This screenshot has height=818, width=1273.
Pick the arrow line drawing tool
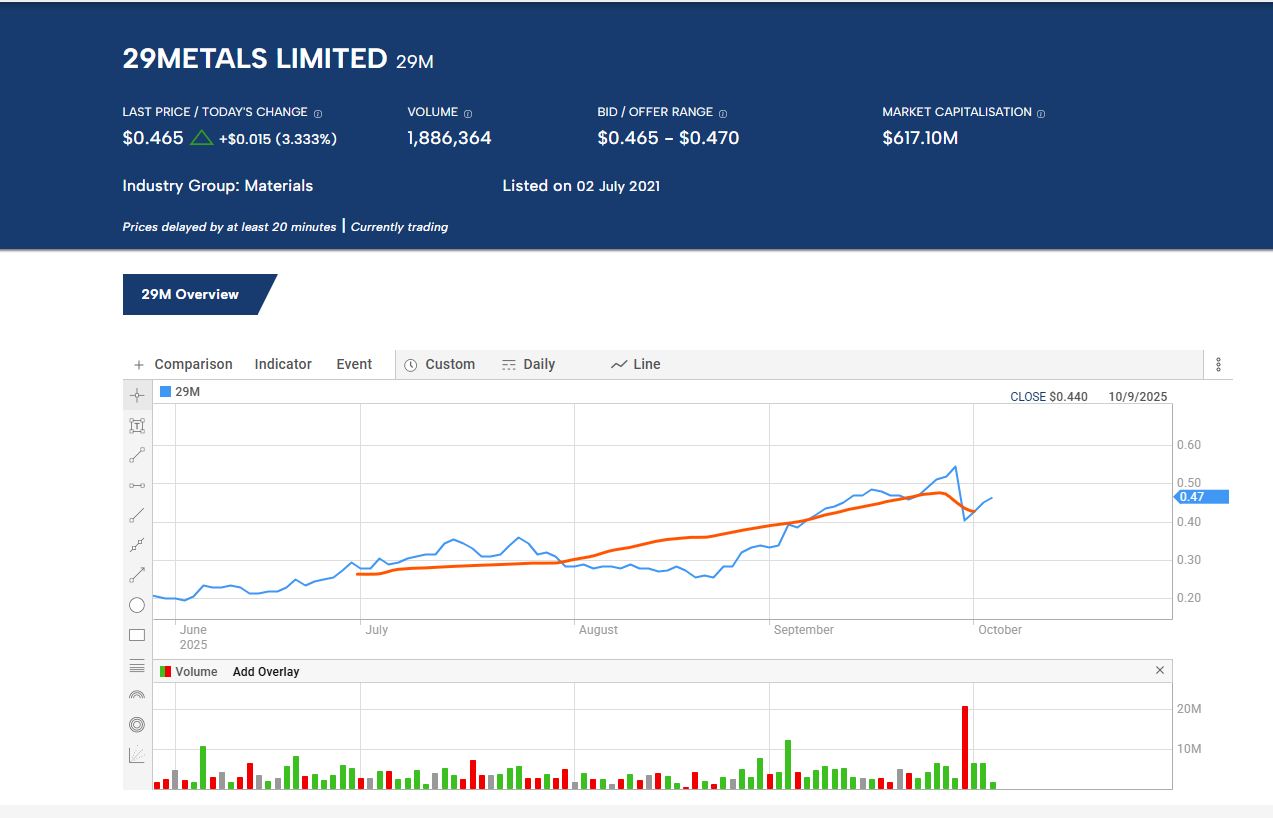137,575
